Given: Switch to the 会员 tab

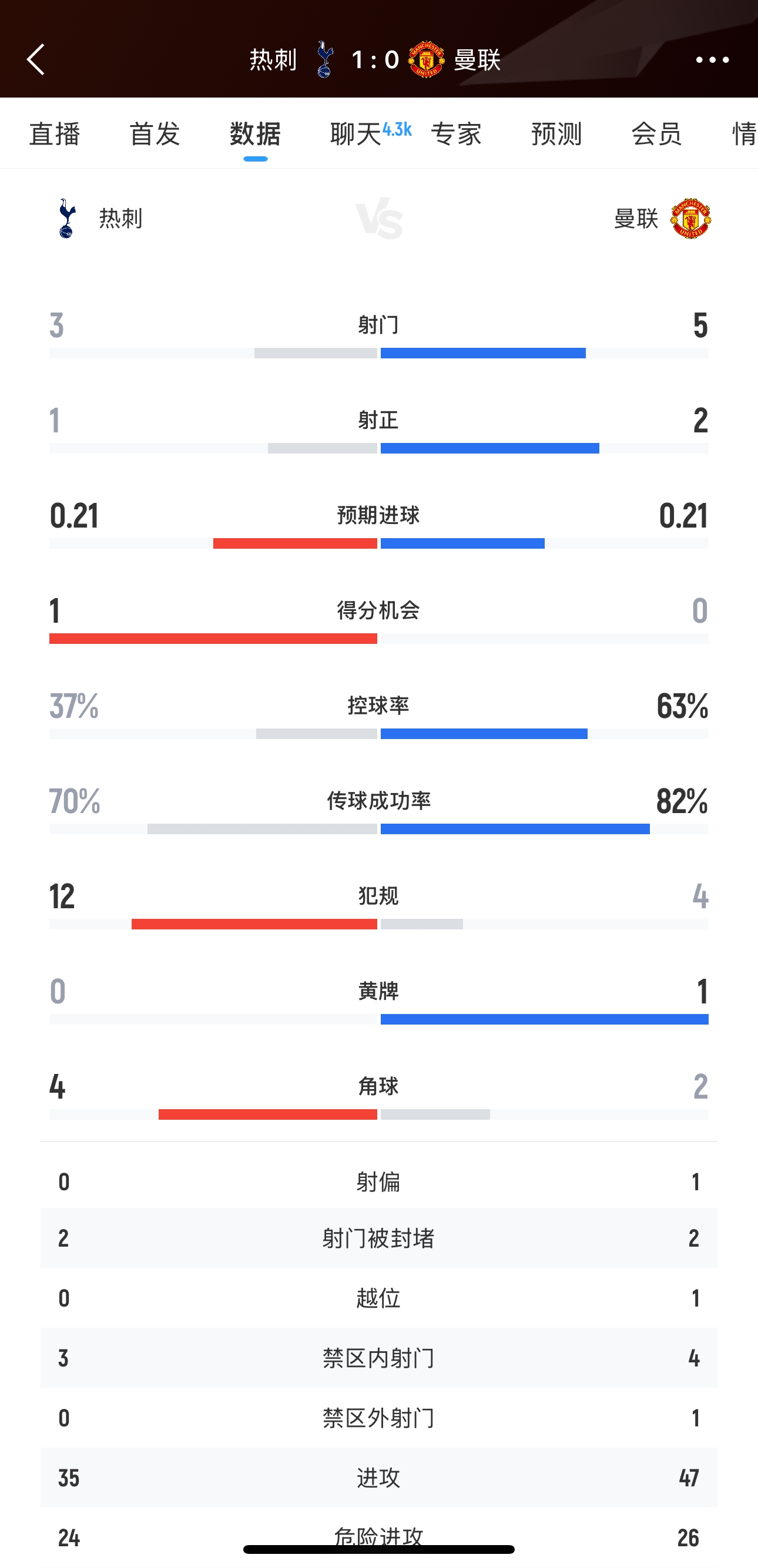Looking at the screenshot, I should [656, 133].
